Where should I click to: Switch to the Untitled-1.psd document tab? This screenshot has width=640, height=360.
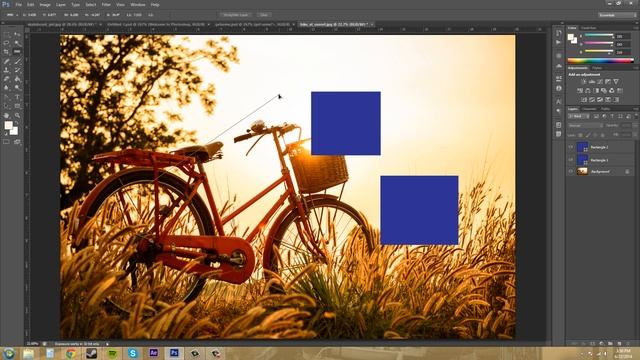click(157, 24)
